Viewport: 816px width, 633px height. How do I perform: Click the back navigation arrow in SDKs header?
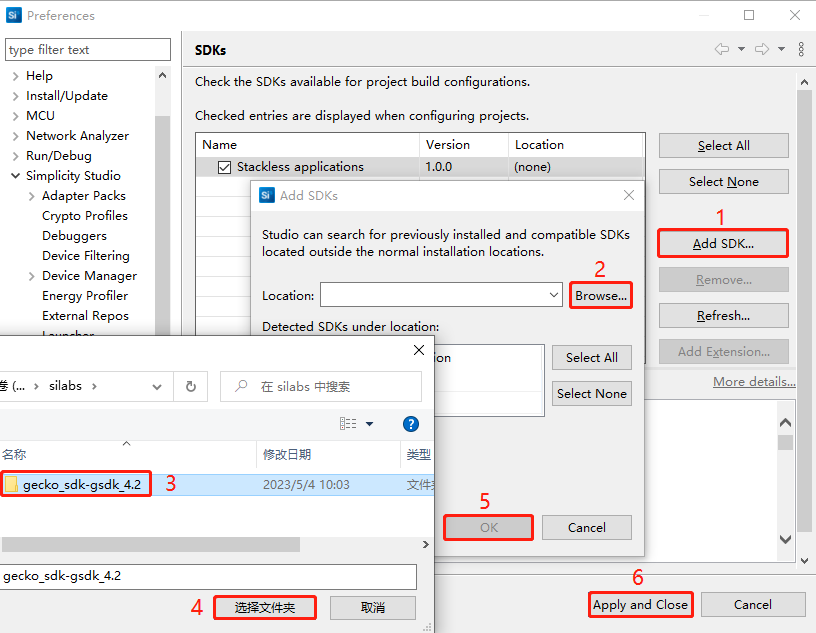(721, 49)
